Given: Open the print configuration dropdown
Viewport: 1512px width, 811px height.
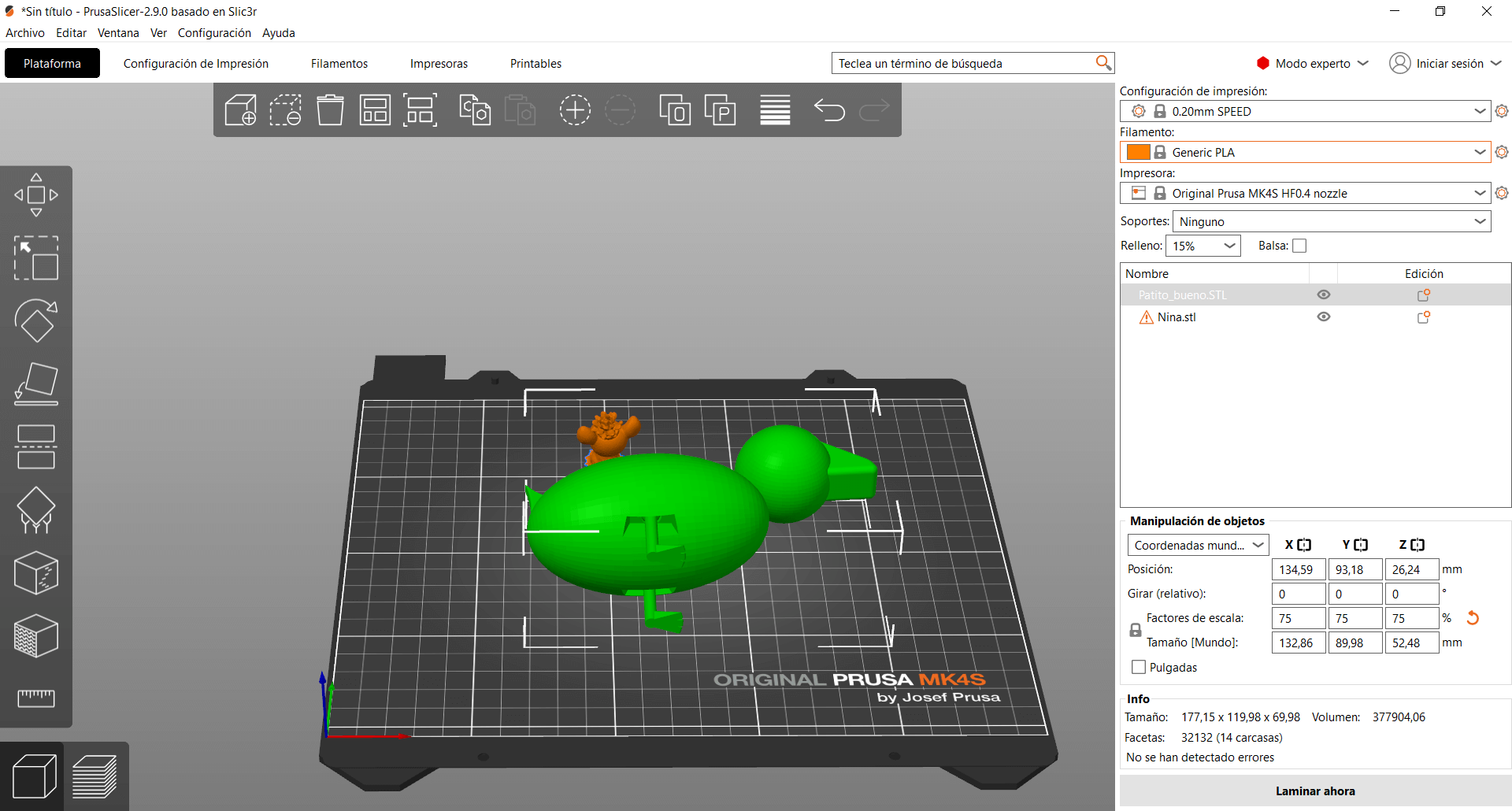Looking at the screenshot, I should (x=1305, y=111).
